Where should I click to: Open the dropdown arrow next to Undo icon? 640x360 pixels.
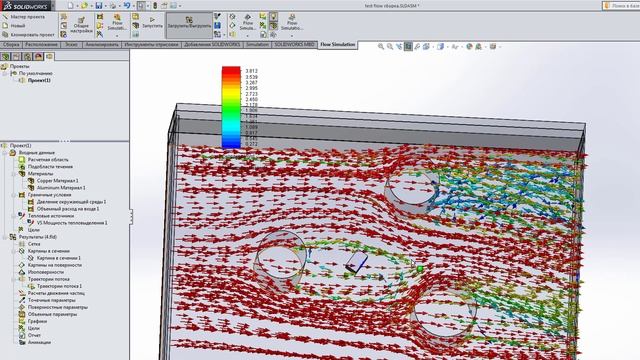(x=133, y=6)
